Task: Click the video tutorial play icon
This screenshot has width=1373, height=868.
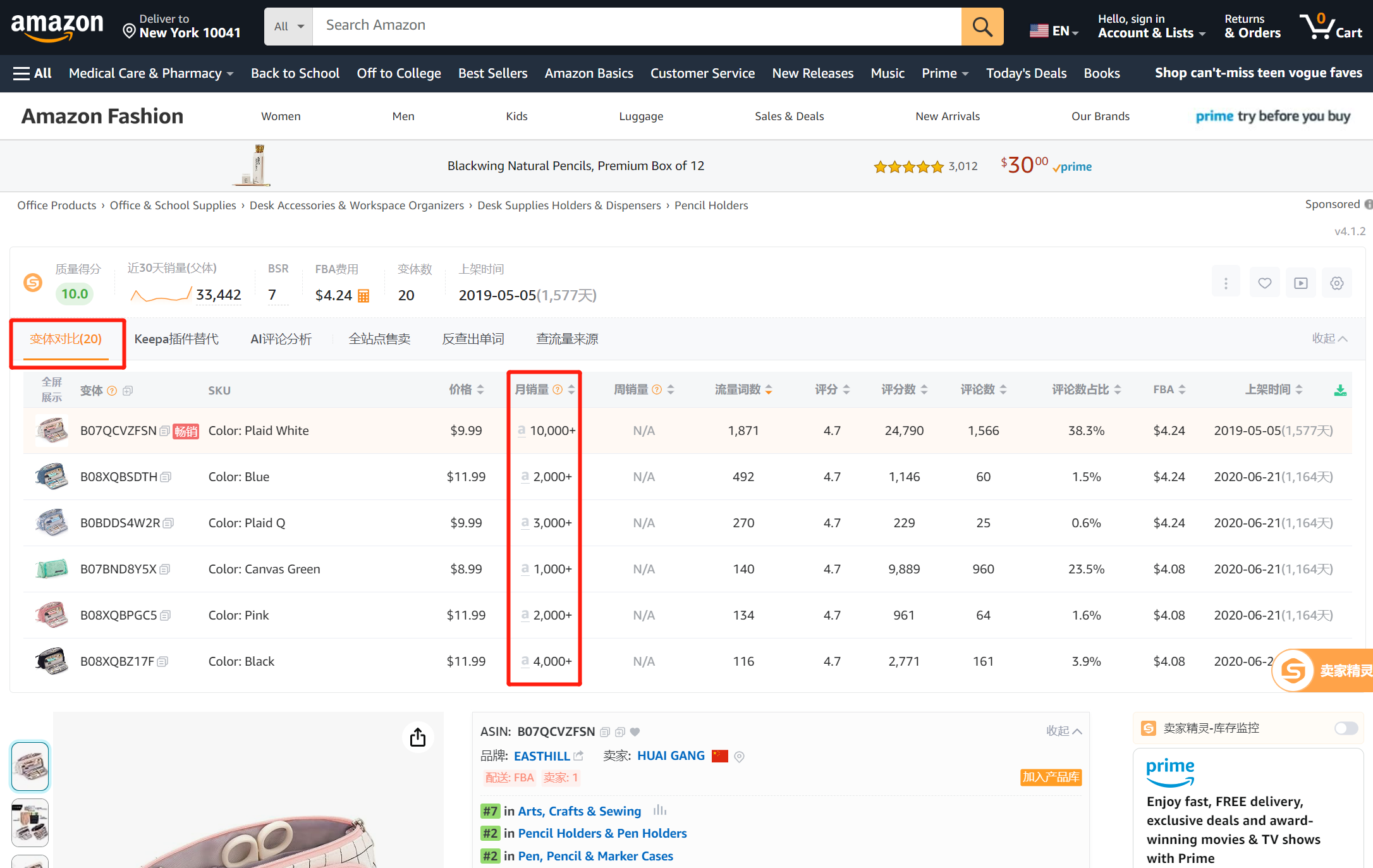Action: 1301,283
